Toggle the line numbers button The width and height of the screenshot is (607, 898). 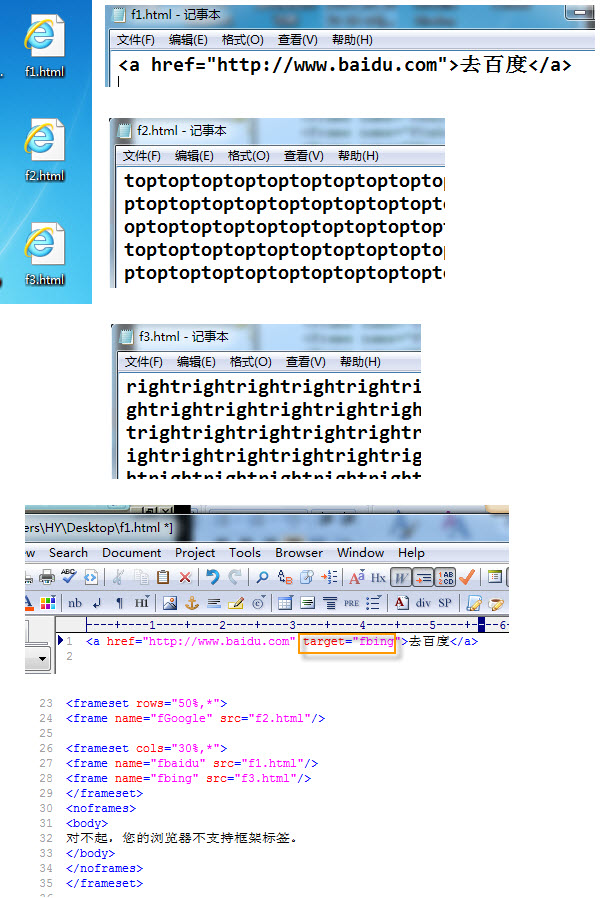point(446,577)
